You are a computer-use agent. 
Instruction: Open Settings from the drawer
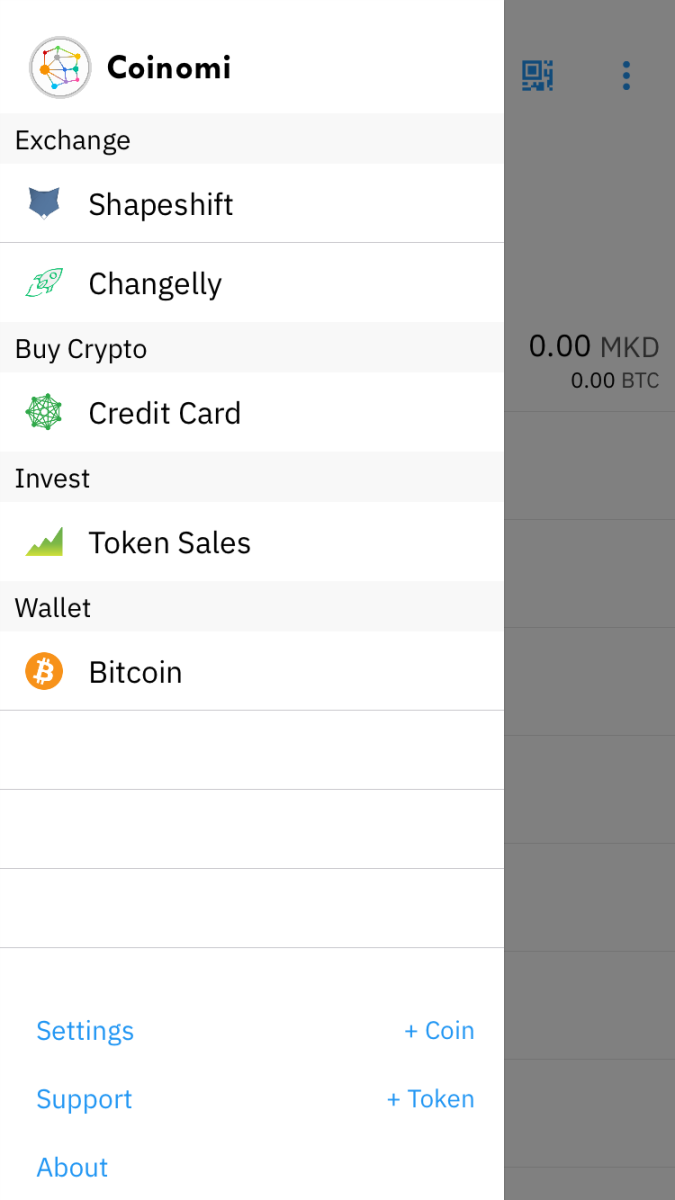coord(85,1030)
